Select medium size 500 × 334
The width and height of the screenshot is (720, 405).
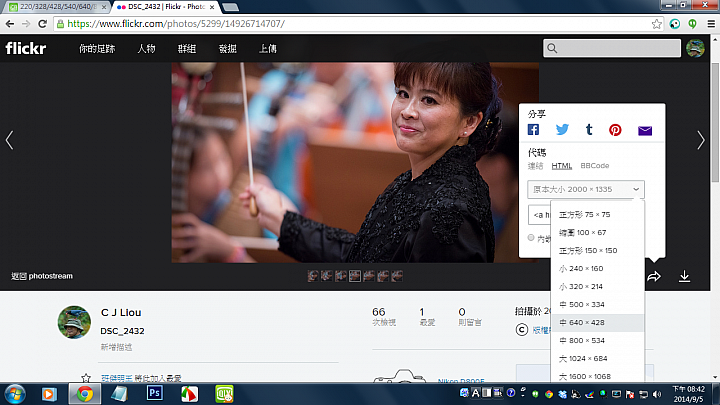coord(597,304)
